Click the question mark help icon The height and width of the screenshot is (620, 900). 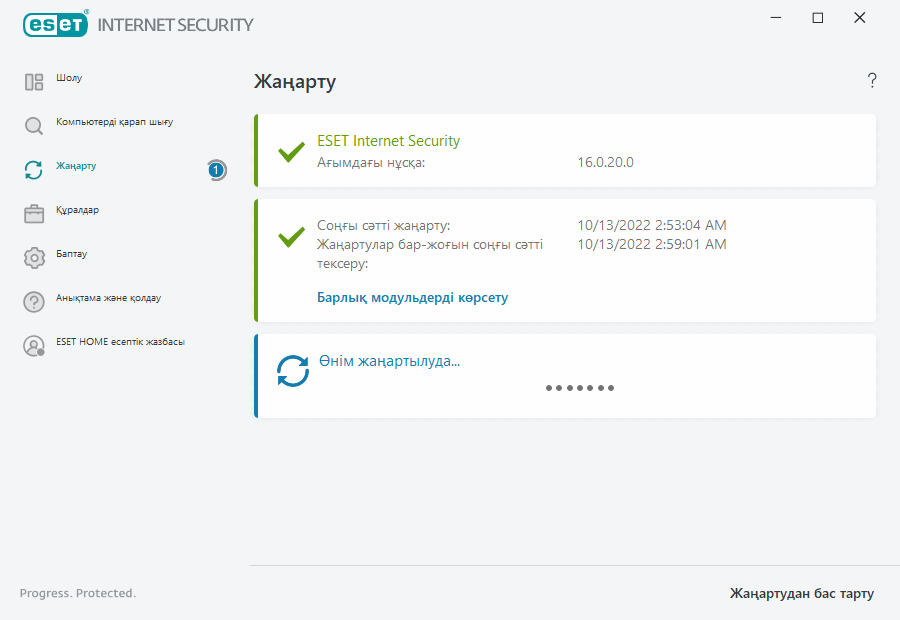pos(872,81)
